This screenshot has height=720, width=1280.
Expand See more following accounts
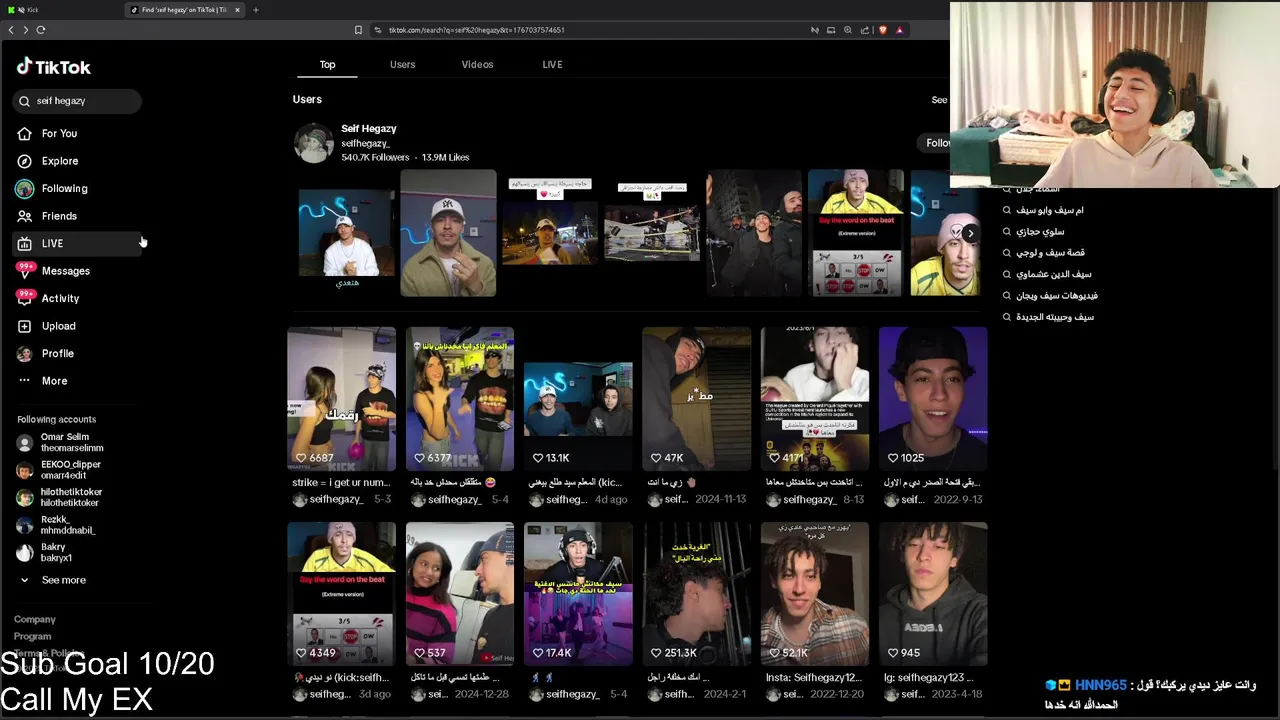click(63, 580)
